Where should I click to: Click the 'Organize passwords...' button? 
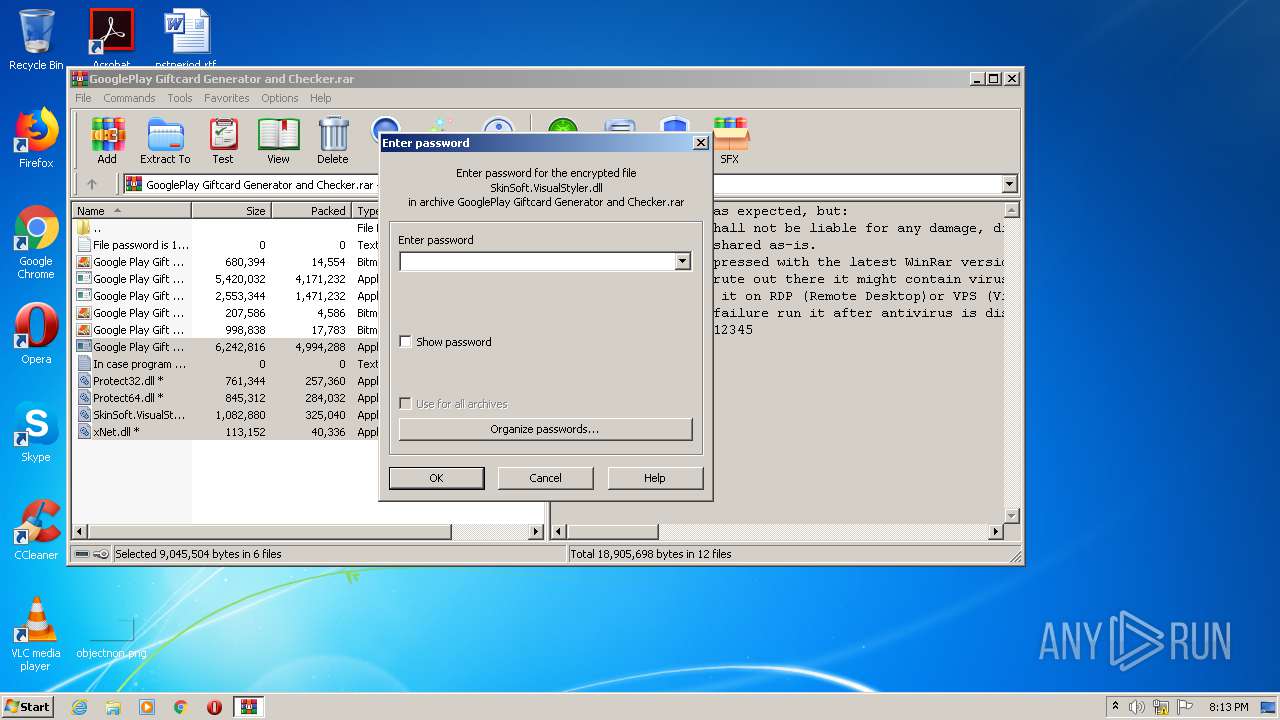545,429
